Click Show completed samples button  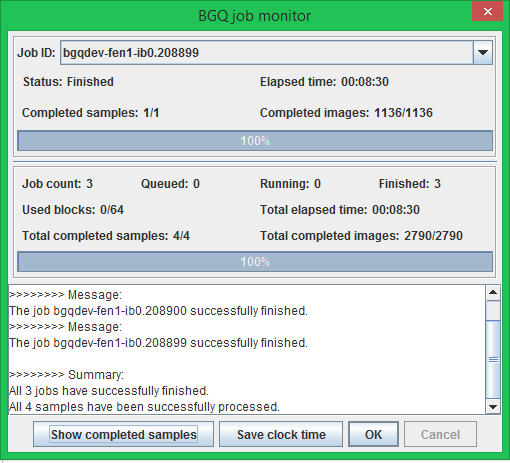coord(123,434)
